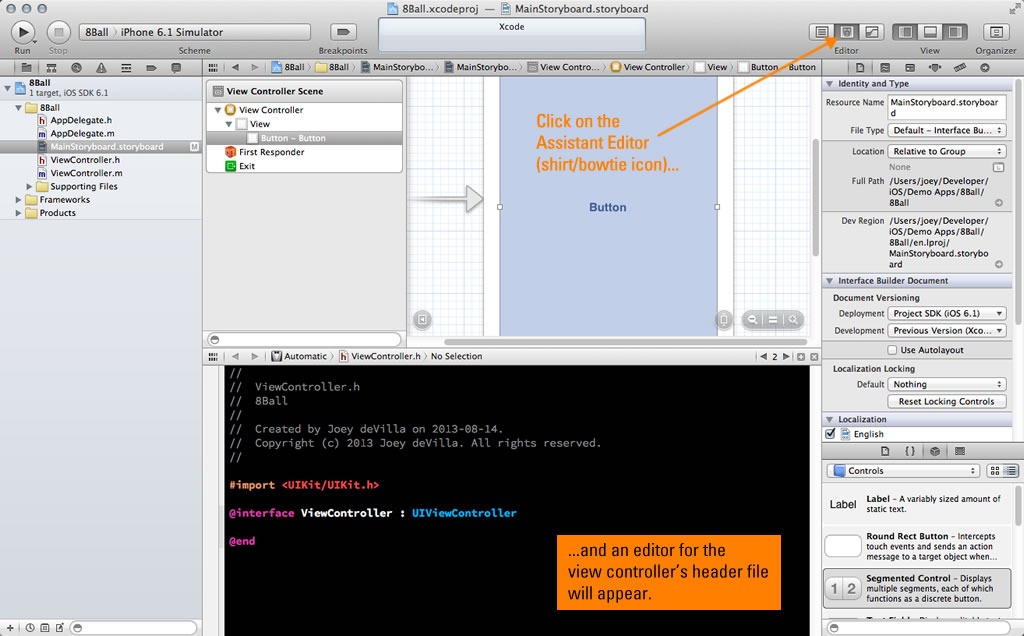Select AppDelegate.h in the navigator
Image resolution: width=1024 pixels, height=636 pixels.
[81, 120]
